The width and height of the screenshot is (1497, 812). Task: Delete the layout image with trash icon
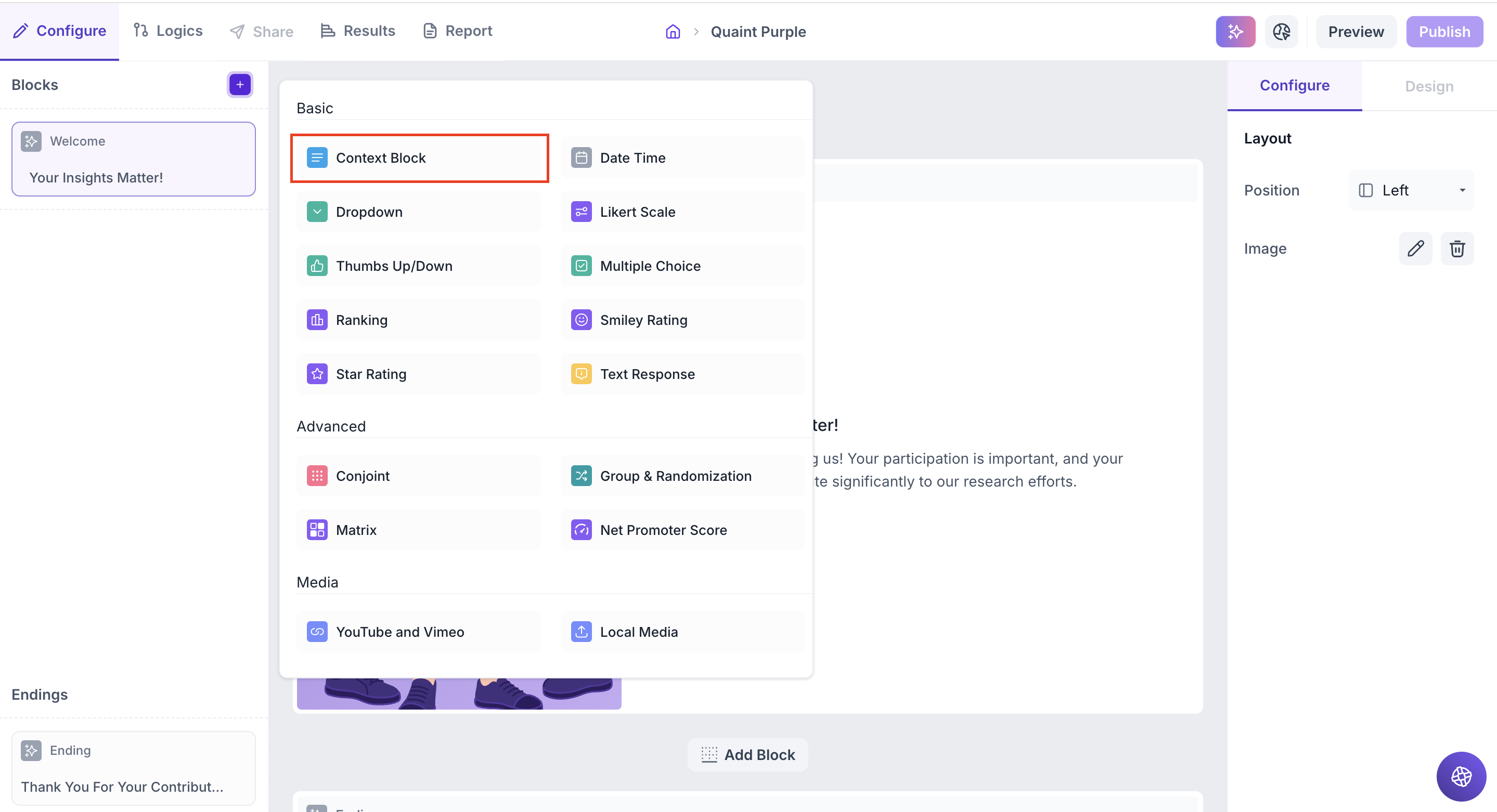pos(1456,248)
